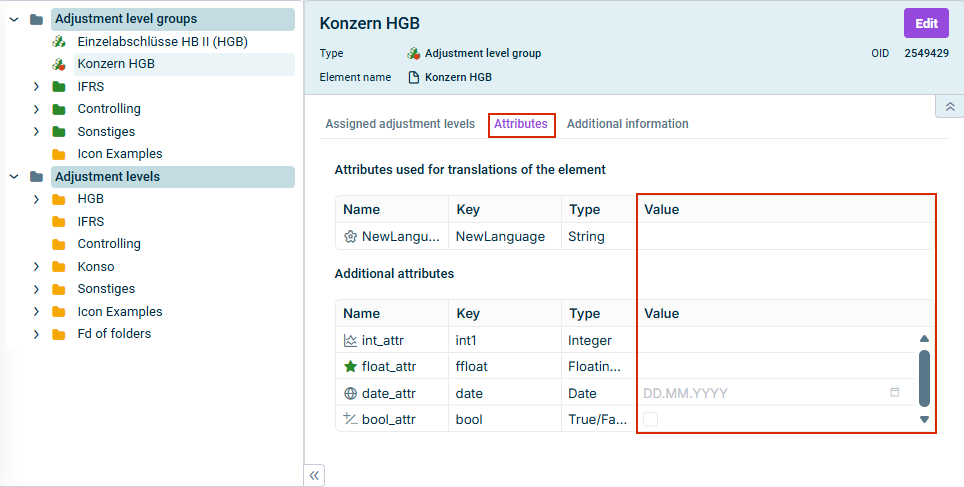The height and width of the screenshot is (487, 964).
Task: Click the globe icon beside date_attr
Action: (350, 393)
